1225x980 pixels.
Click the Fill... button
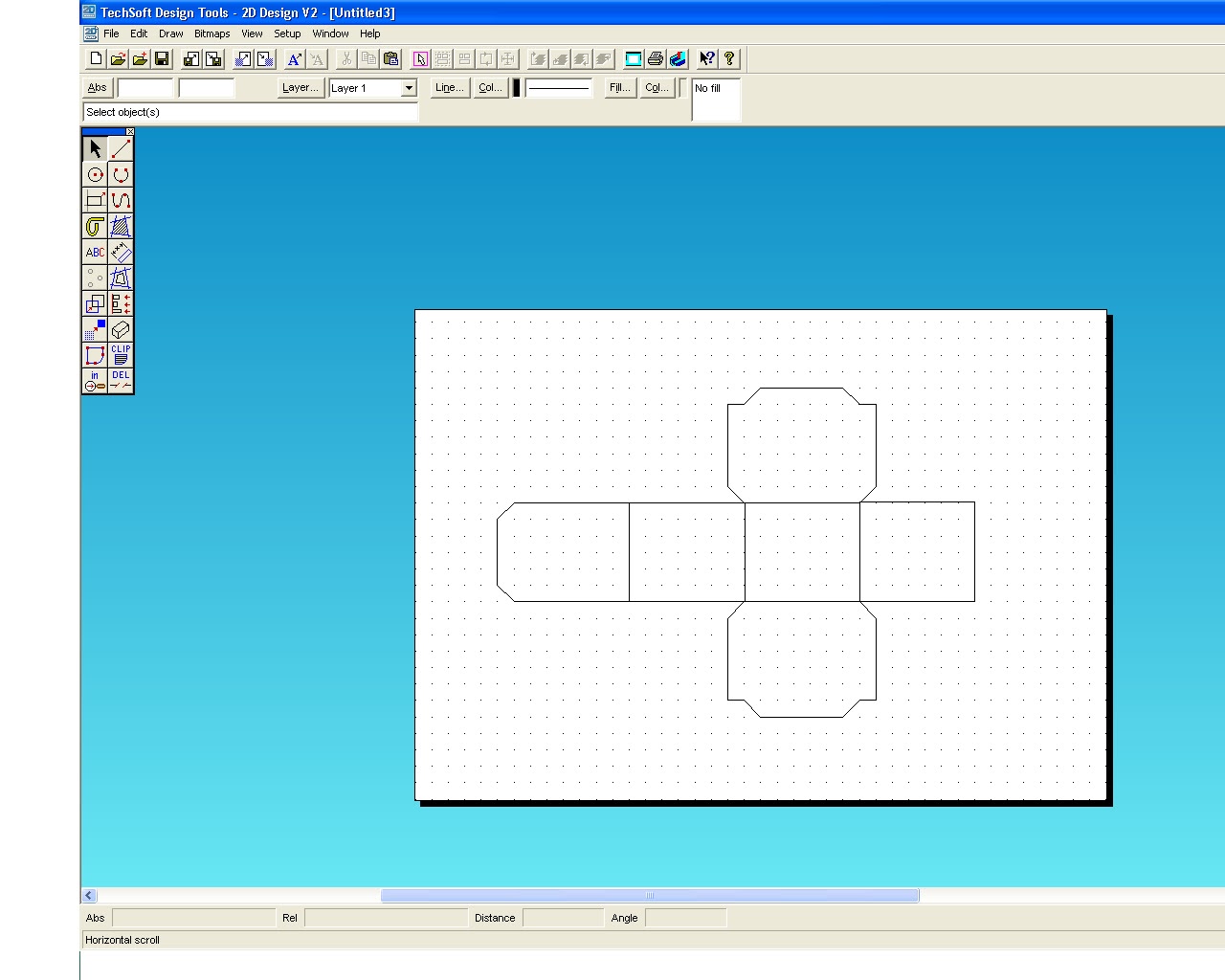(618, 87)
